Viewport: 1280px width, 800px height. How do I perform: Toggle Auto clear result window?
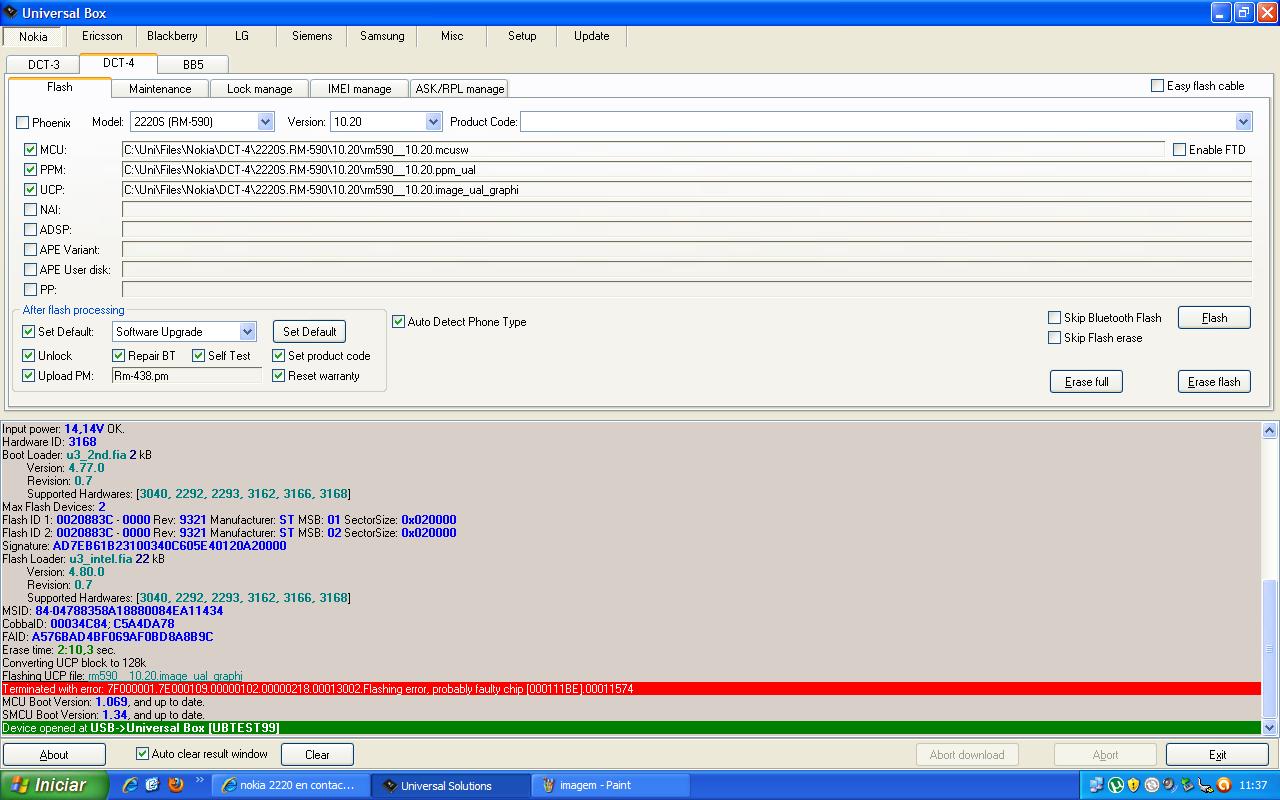click(x=142, y=754)
